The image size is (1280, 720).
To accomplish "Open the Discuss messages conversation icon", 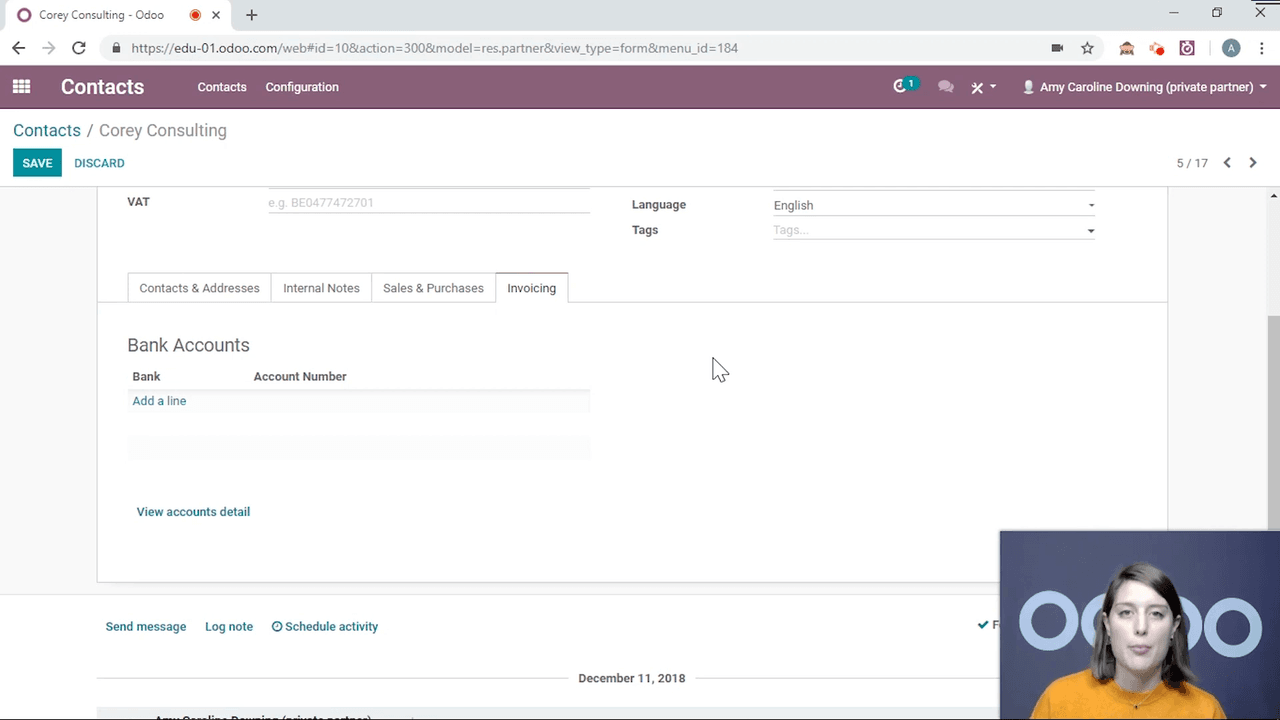I will coord(945,87).
